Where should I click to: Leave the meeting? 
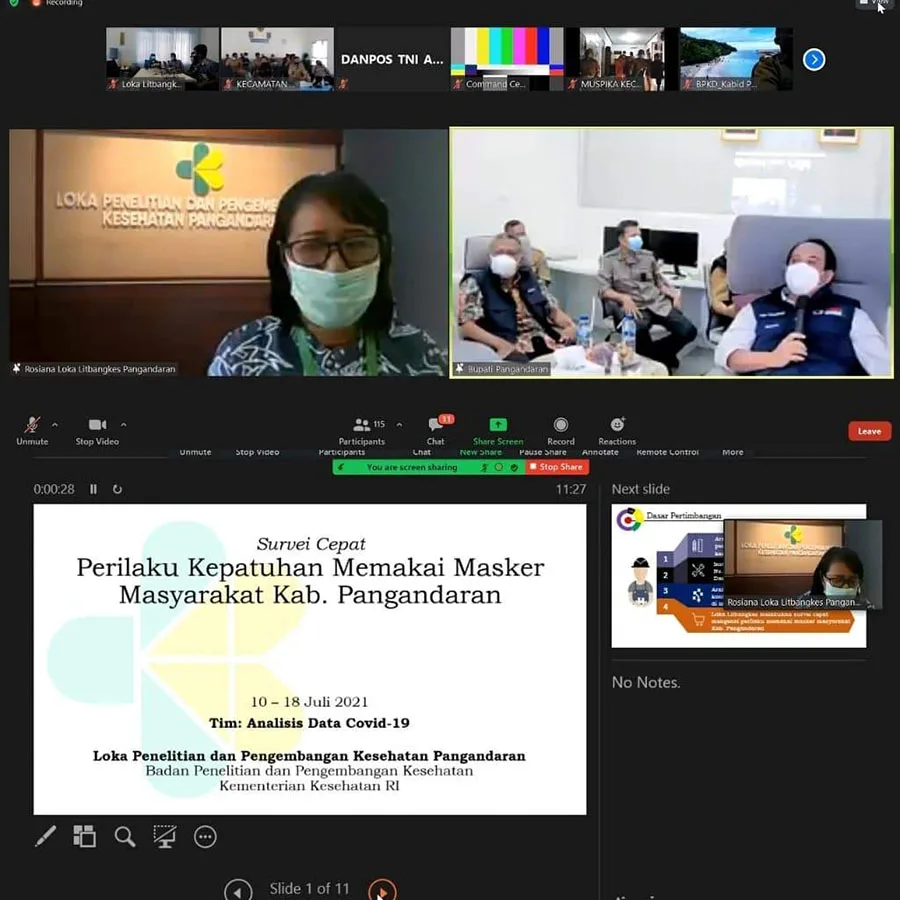click(869, 431)
